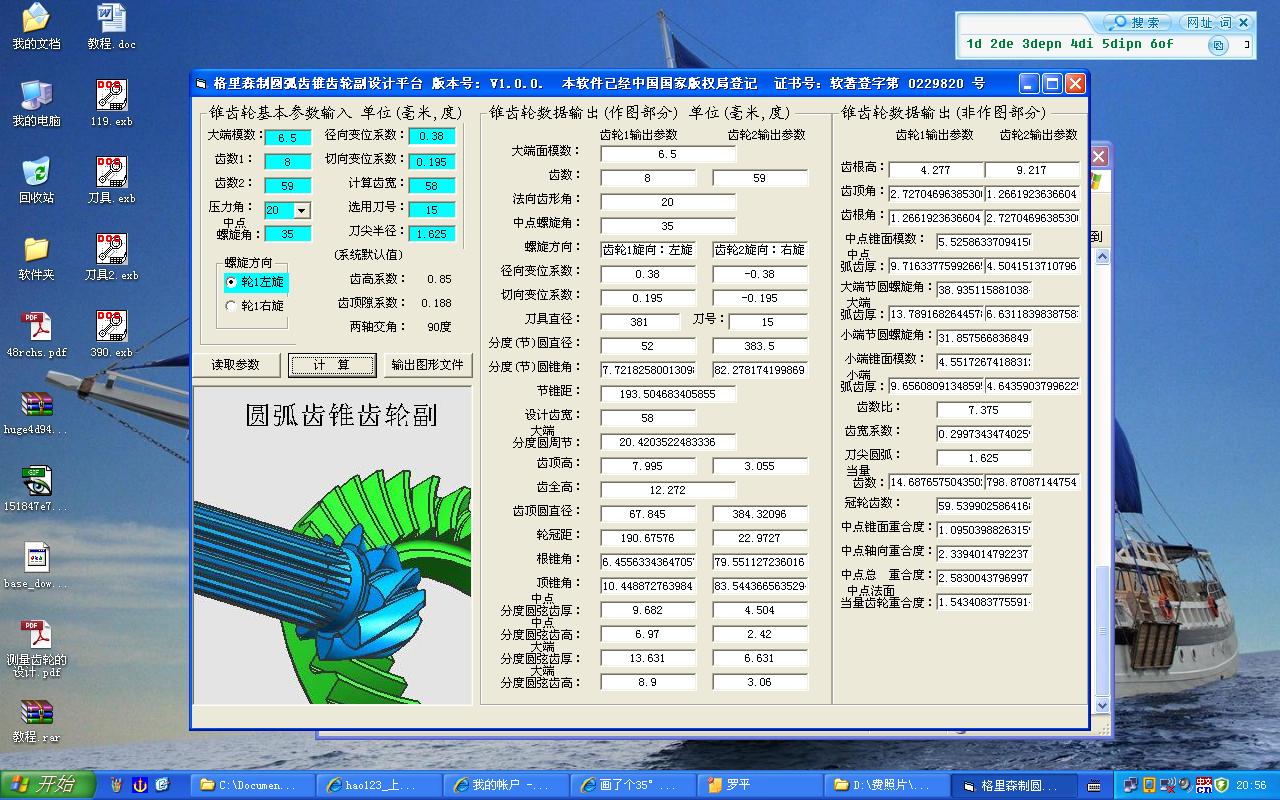Select the 390.exb file icon
The image size is (1280, 800).
tap(111, 334)
